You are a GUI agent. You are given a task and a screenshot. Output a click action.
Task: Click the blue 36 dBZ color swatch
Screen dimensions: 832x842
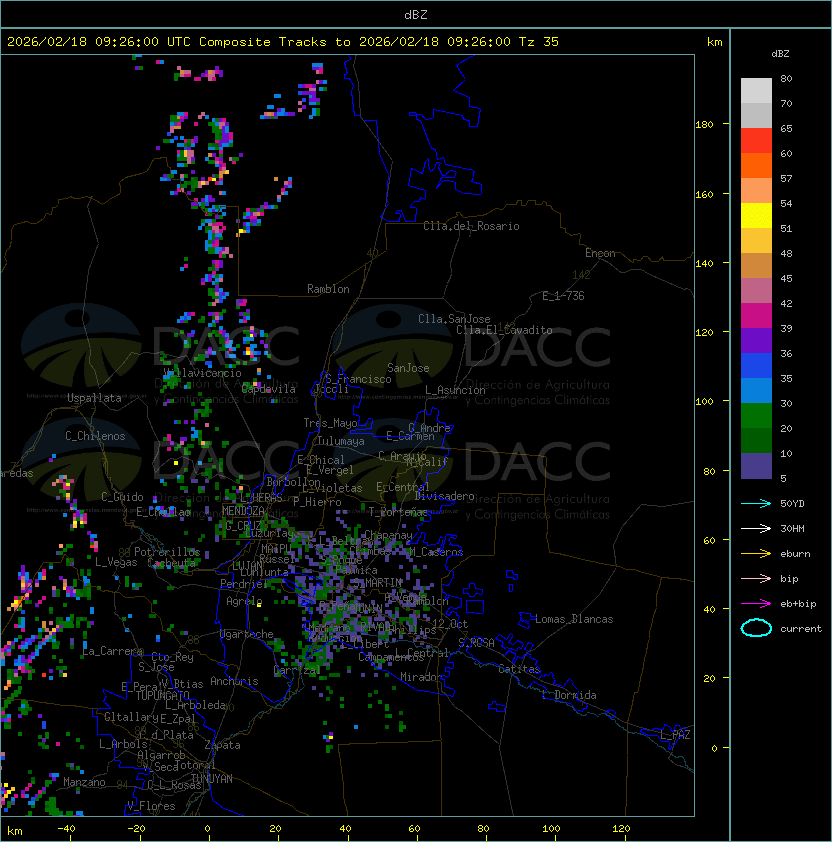756,366
